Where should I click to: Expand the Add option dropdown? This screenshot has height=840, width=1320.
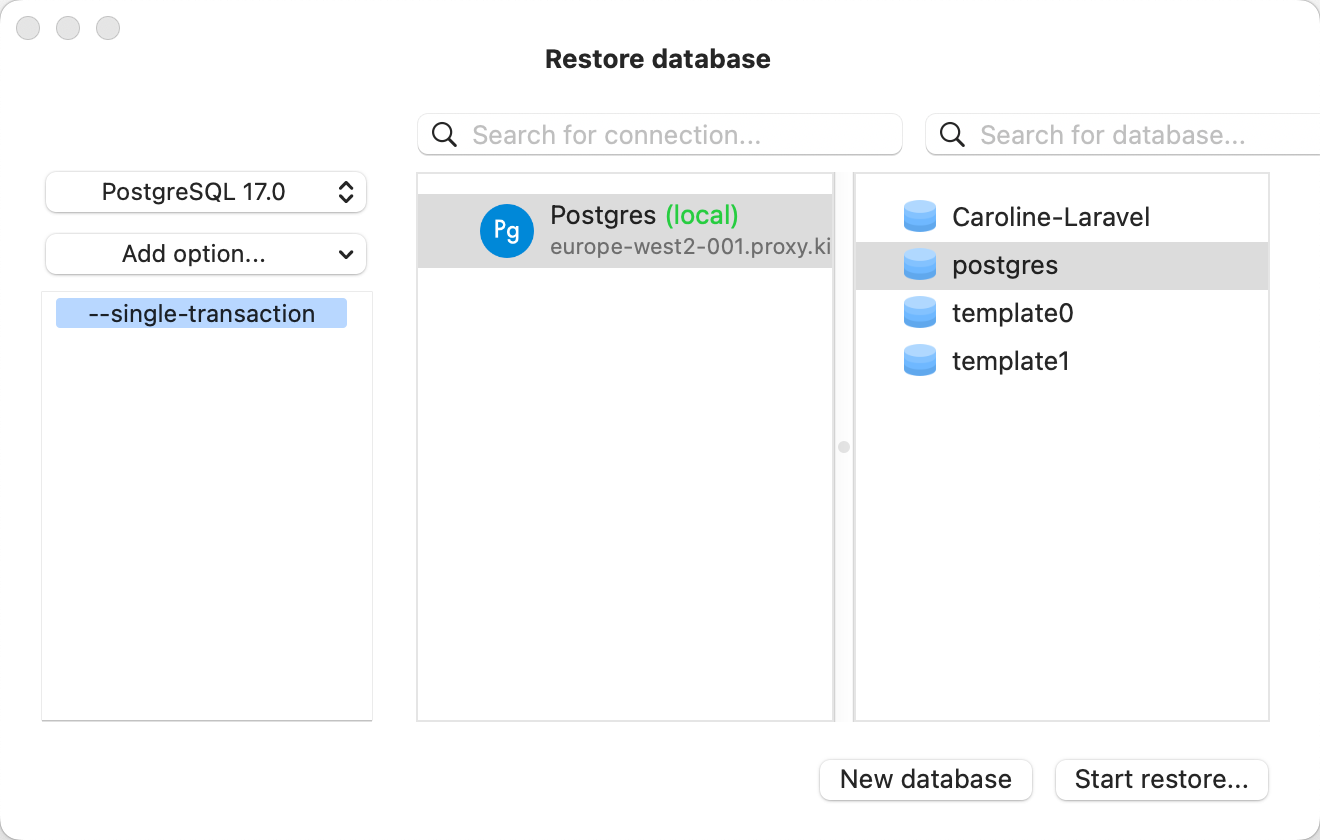click(205, 254)
